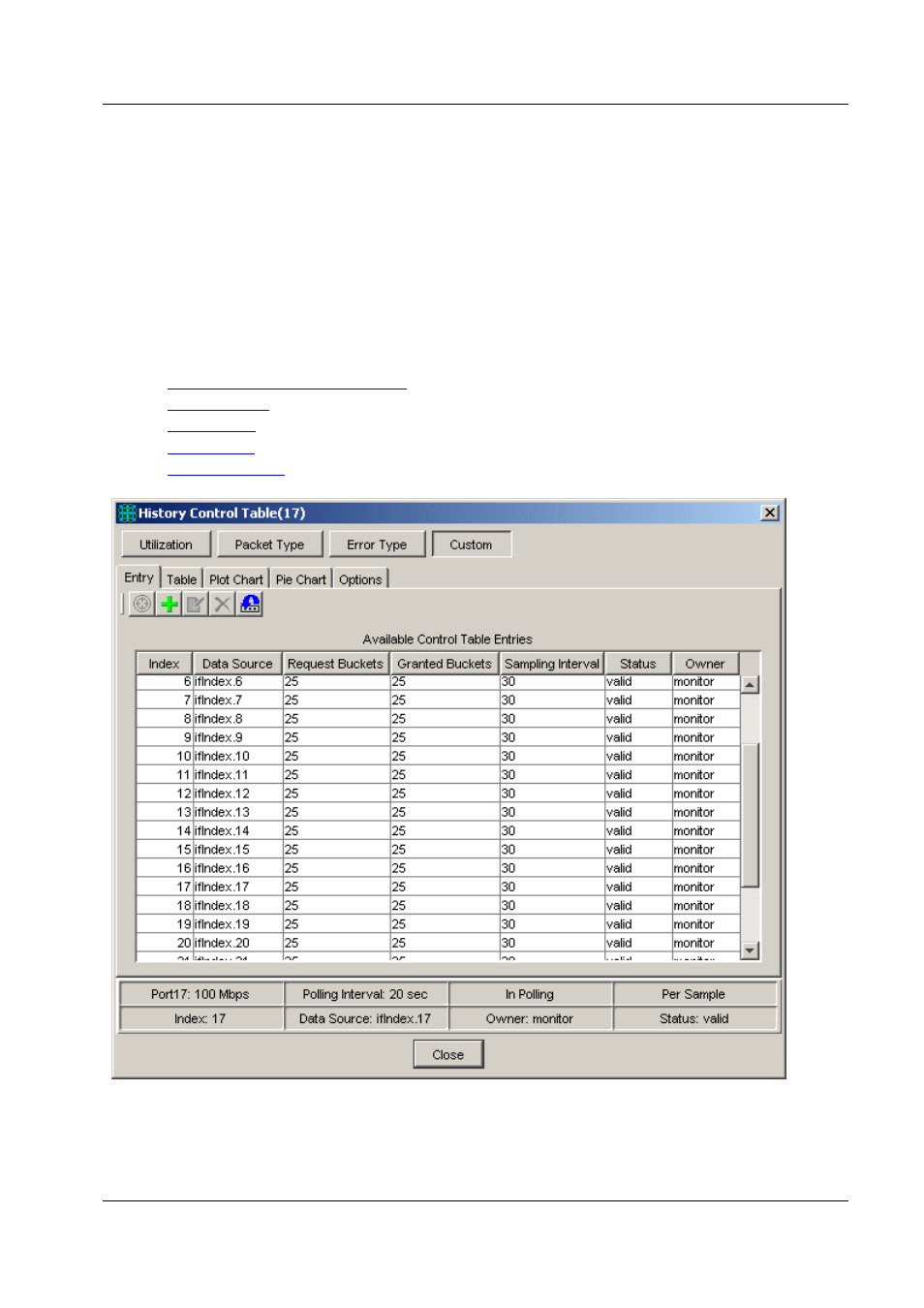This screenshot has height=1308, width=924.
Task: Switch to the Options tab
Action: point(360,579)
